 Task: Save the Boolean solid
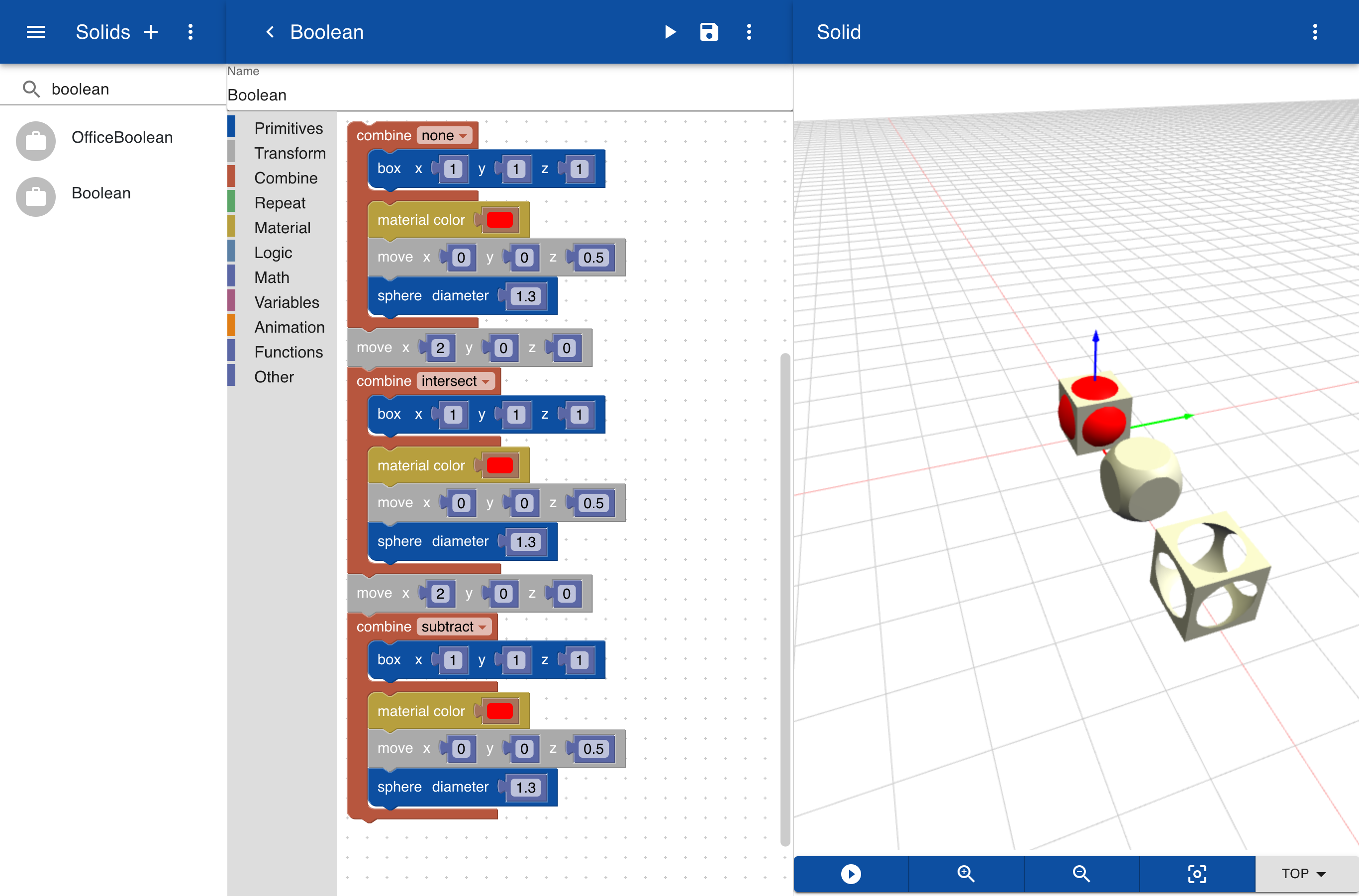coord(709,32)
